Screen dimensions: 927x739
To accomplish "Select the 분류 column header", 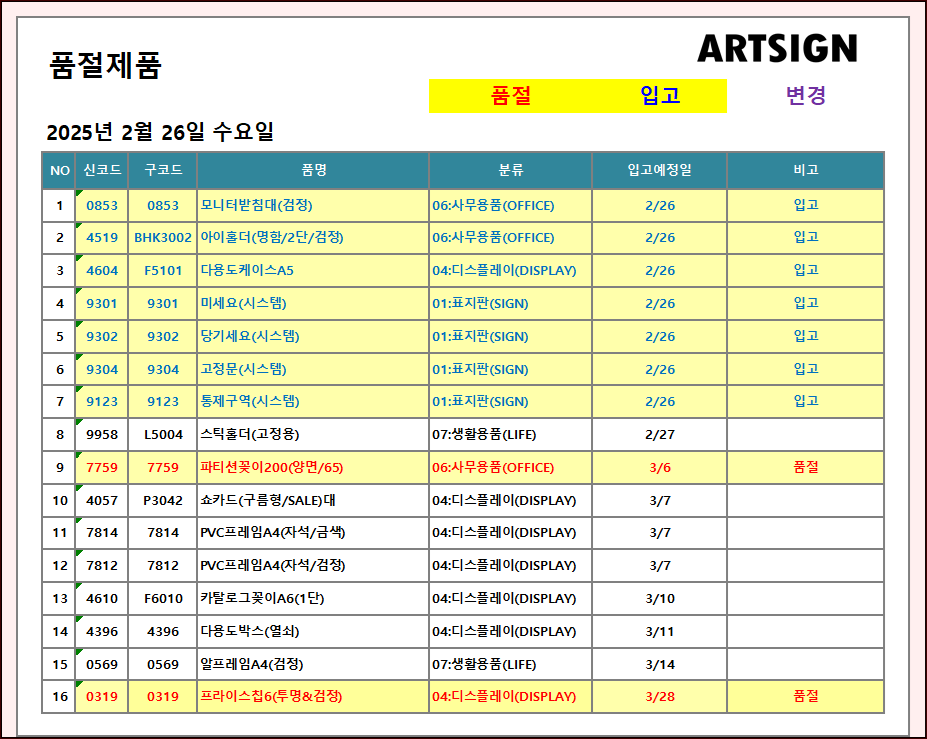I will (x=510, y=170).
